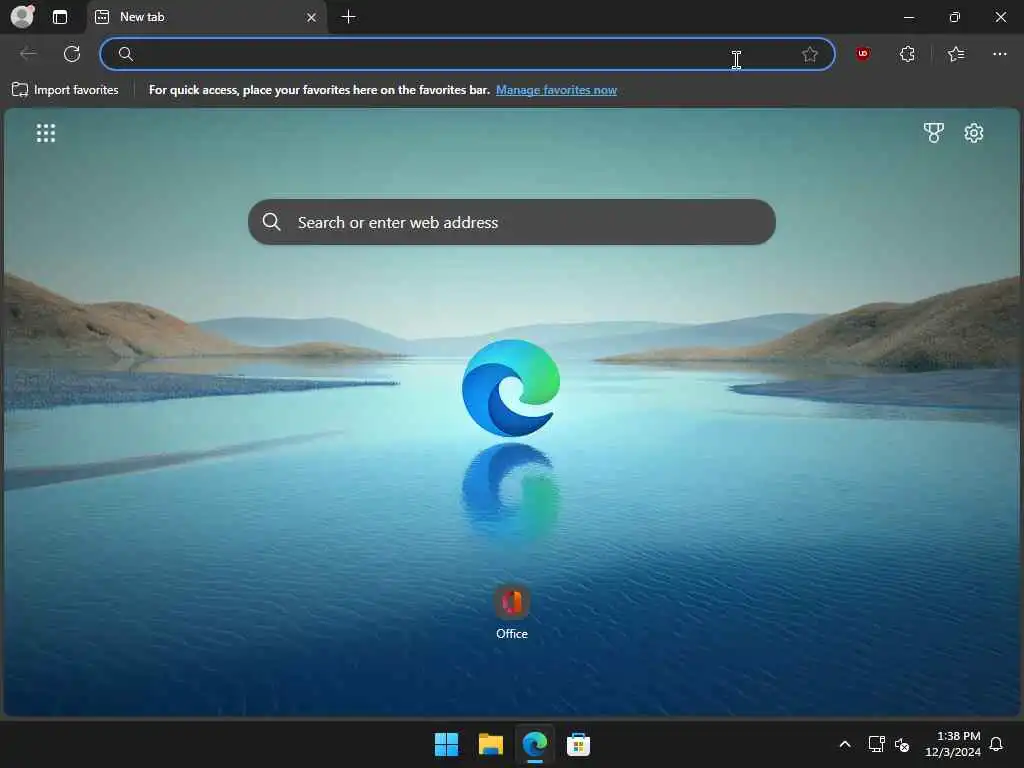Open the Windows Start menu
This screenshot has width=1024, height=768.
click(447, 744)
